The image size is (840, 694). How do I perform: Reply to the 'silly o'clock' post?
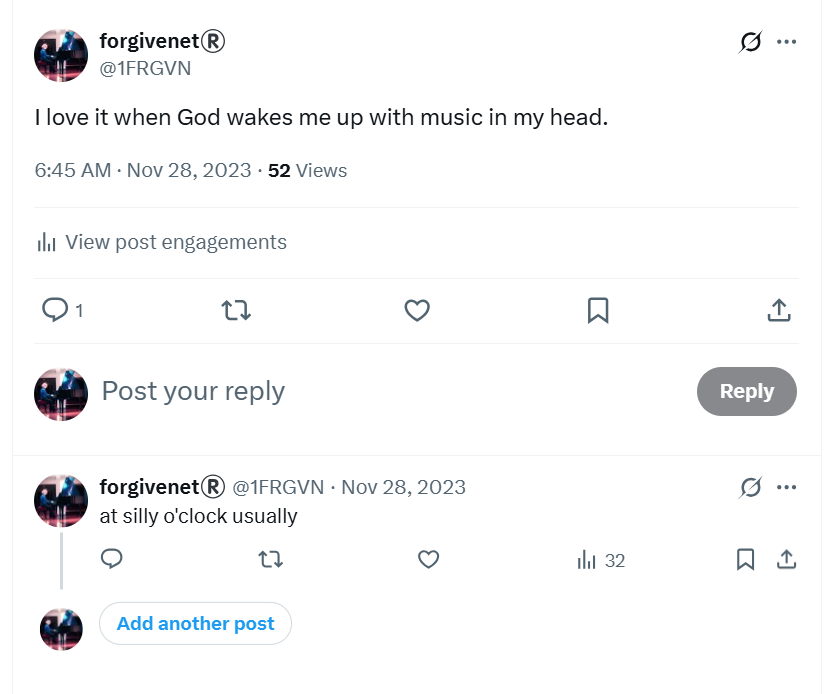pyautogui.click(x=111, y=559)
